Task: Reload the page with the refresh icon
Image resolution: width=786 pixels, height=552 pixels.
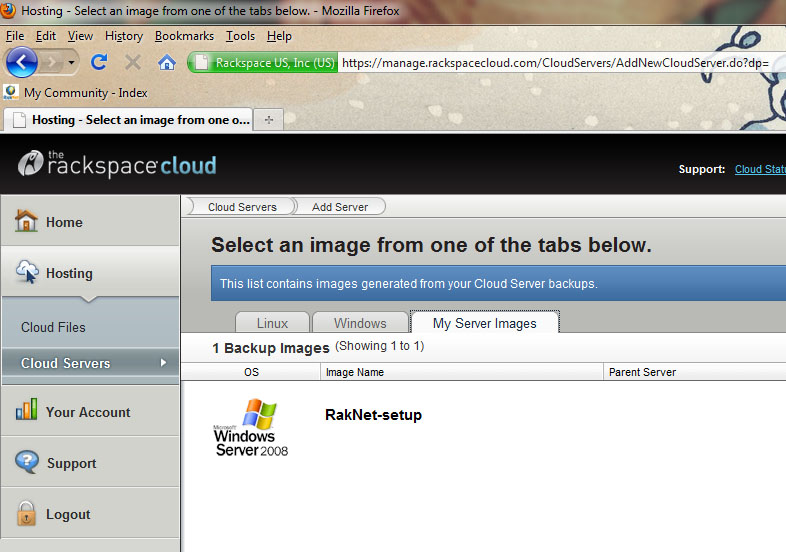Action: [x=99, y=62]
